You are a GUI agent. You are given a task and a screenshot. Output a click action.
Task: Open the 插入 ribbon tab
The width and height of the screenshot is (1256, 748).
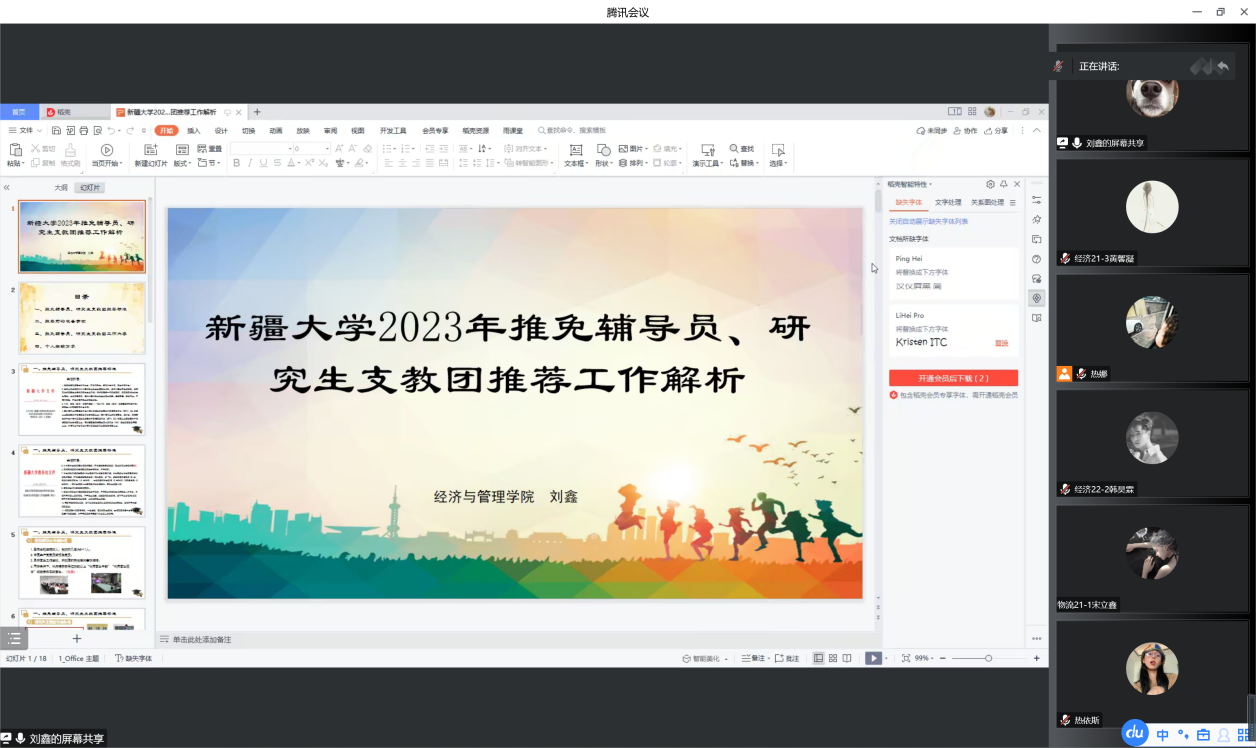click(x=194, y=130)
